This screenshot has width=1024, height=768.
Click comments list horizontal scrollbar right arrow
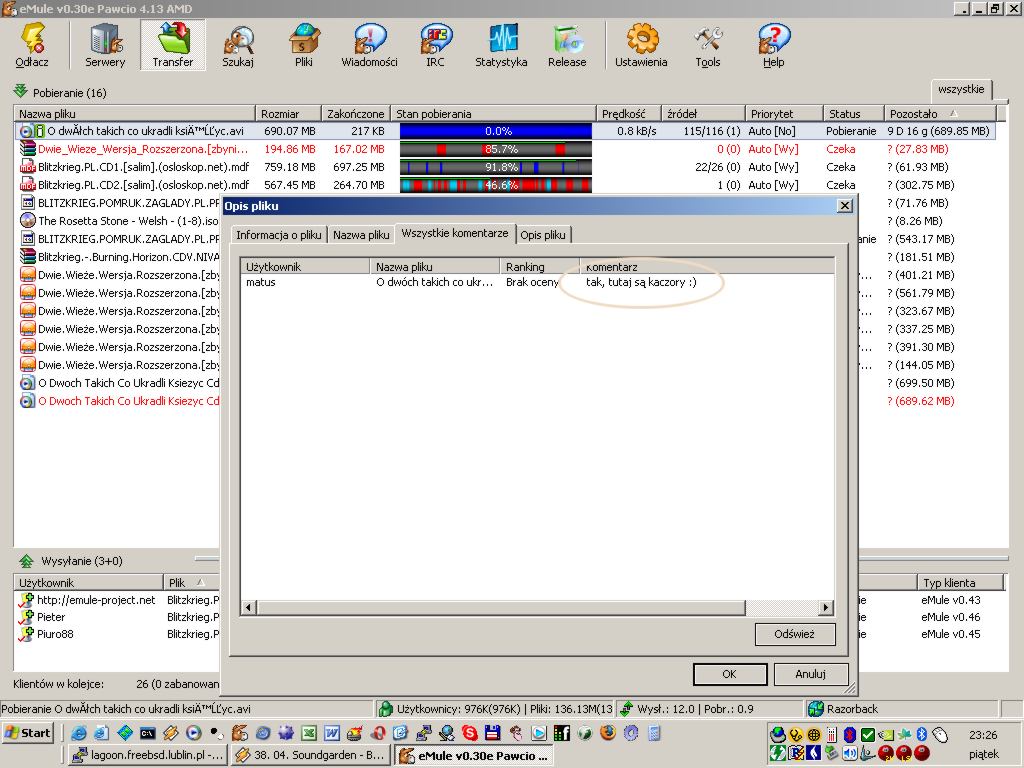pos(826,607)
